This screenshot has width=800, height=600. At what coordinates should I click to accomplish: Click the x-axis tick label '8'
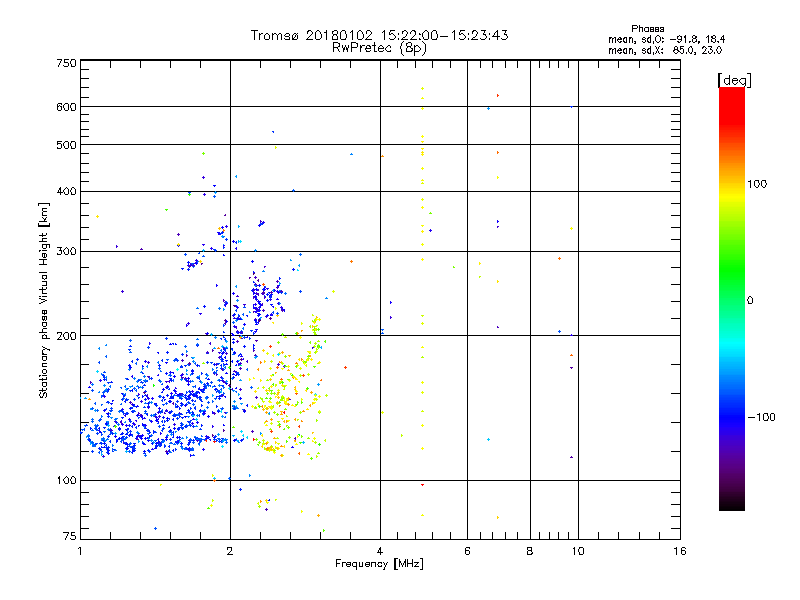[530, 551]
